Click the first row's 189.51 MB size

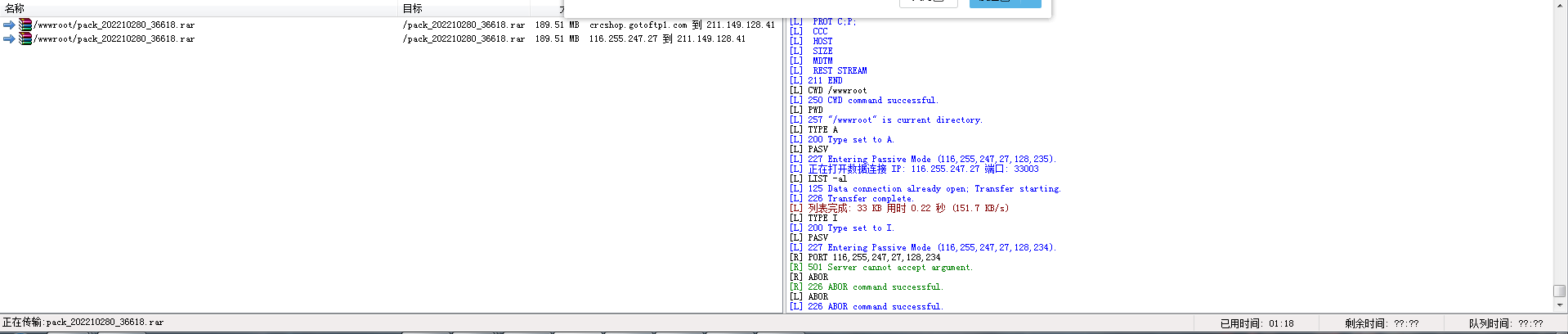tap(557, 25)
